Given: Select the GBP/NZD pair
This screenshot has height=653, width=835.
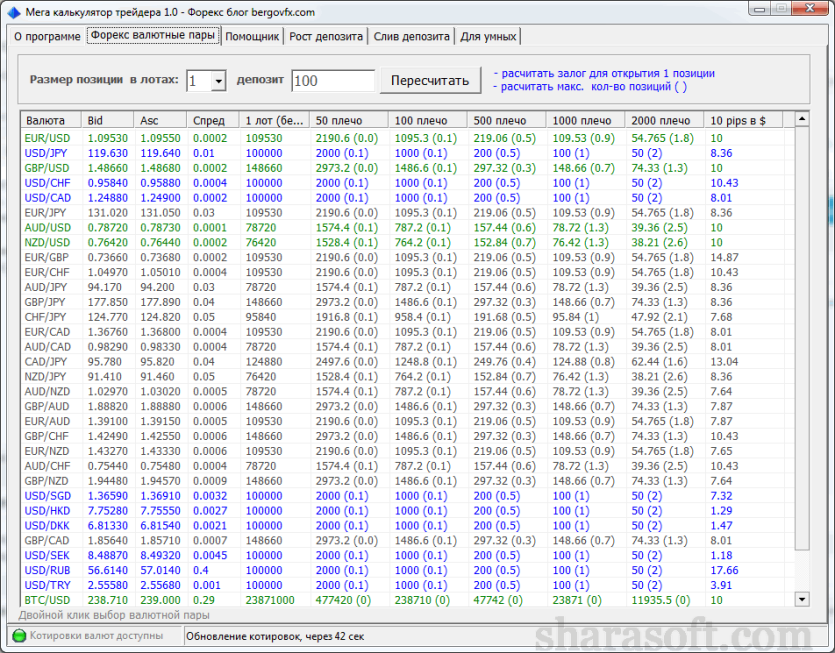Looking at the screenshot, I should pos(407,481).
